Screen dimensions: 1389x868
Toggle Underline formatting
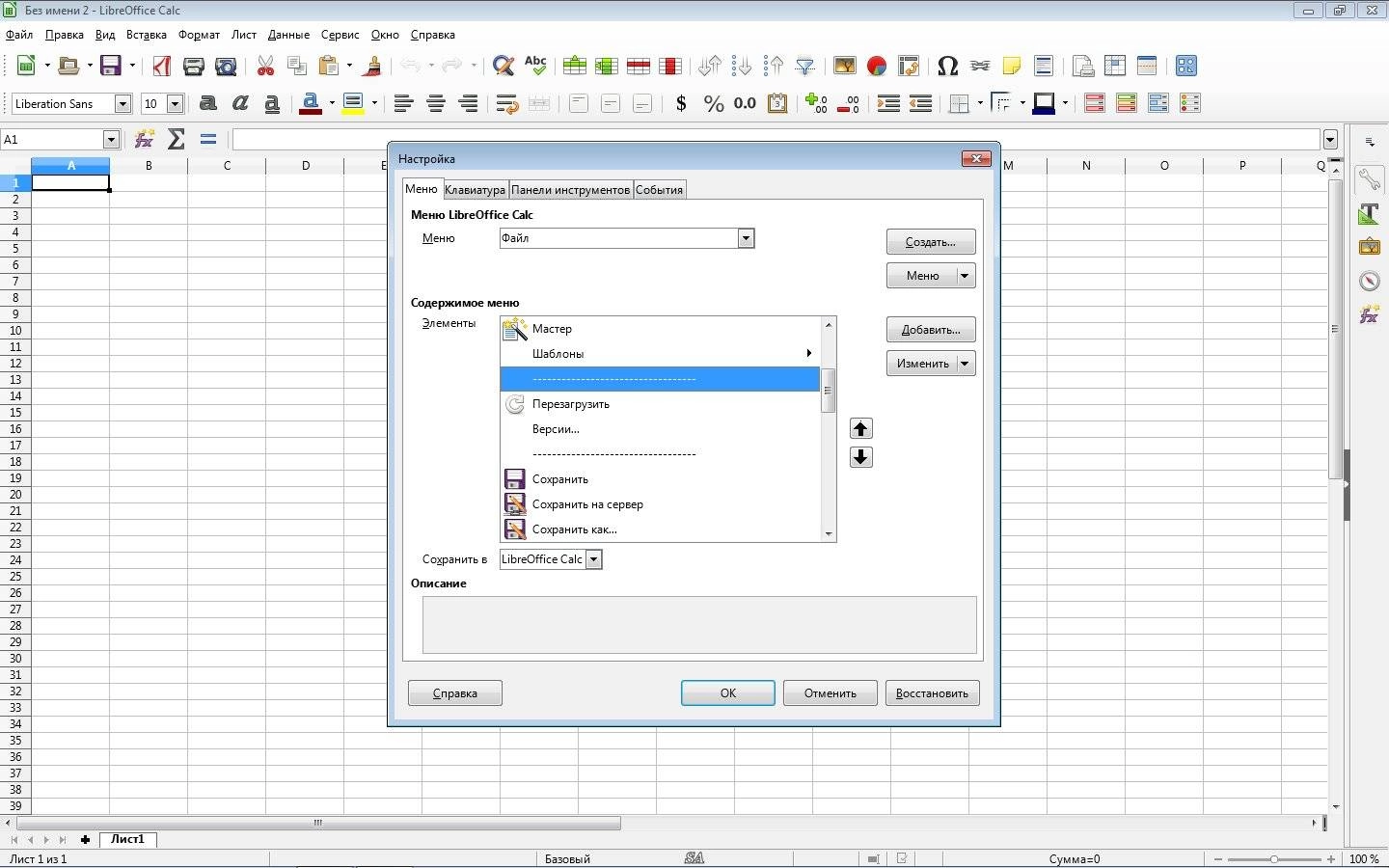pyautogui.click(x=272, y=103)
